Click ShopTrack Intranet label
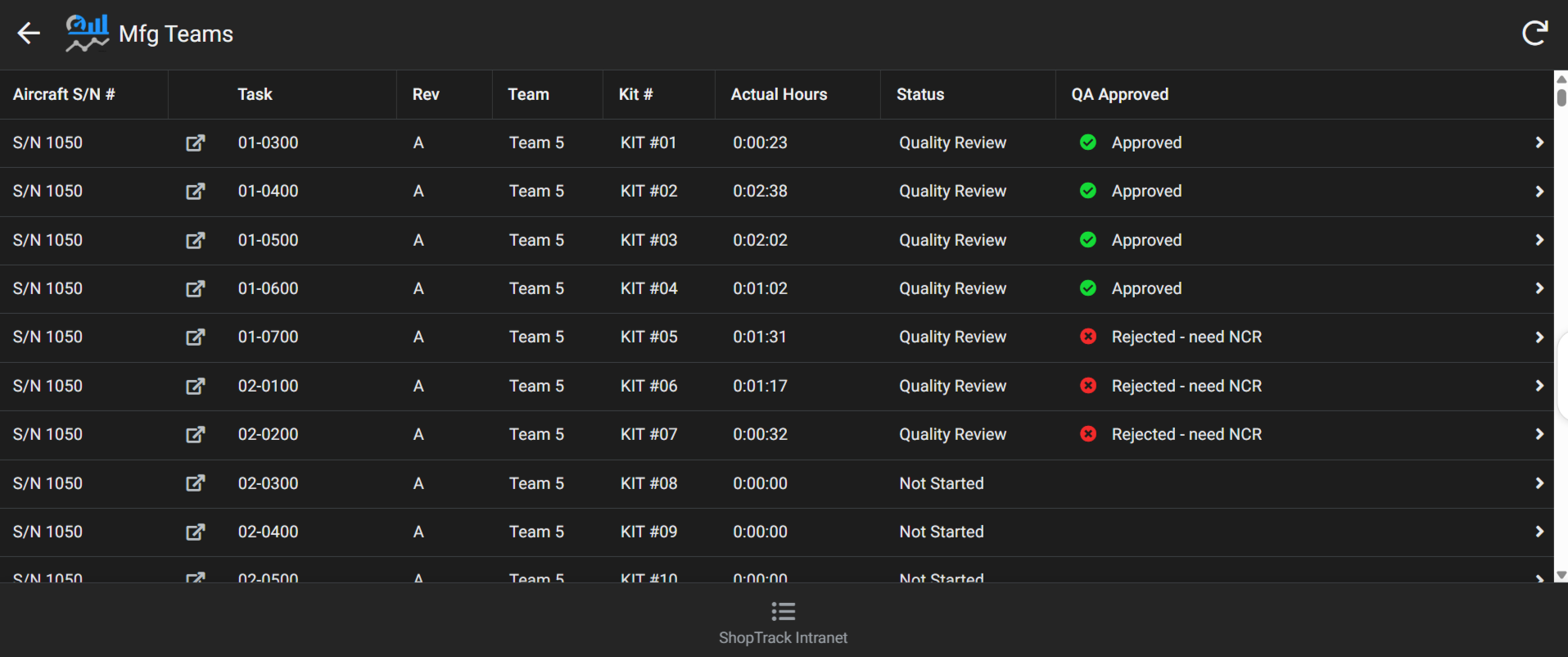This screenshot has height=657, width=1568. tap(783, 638)
